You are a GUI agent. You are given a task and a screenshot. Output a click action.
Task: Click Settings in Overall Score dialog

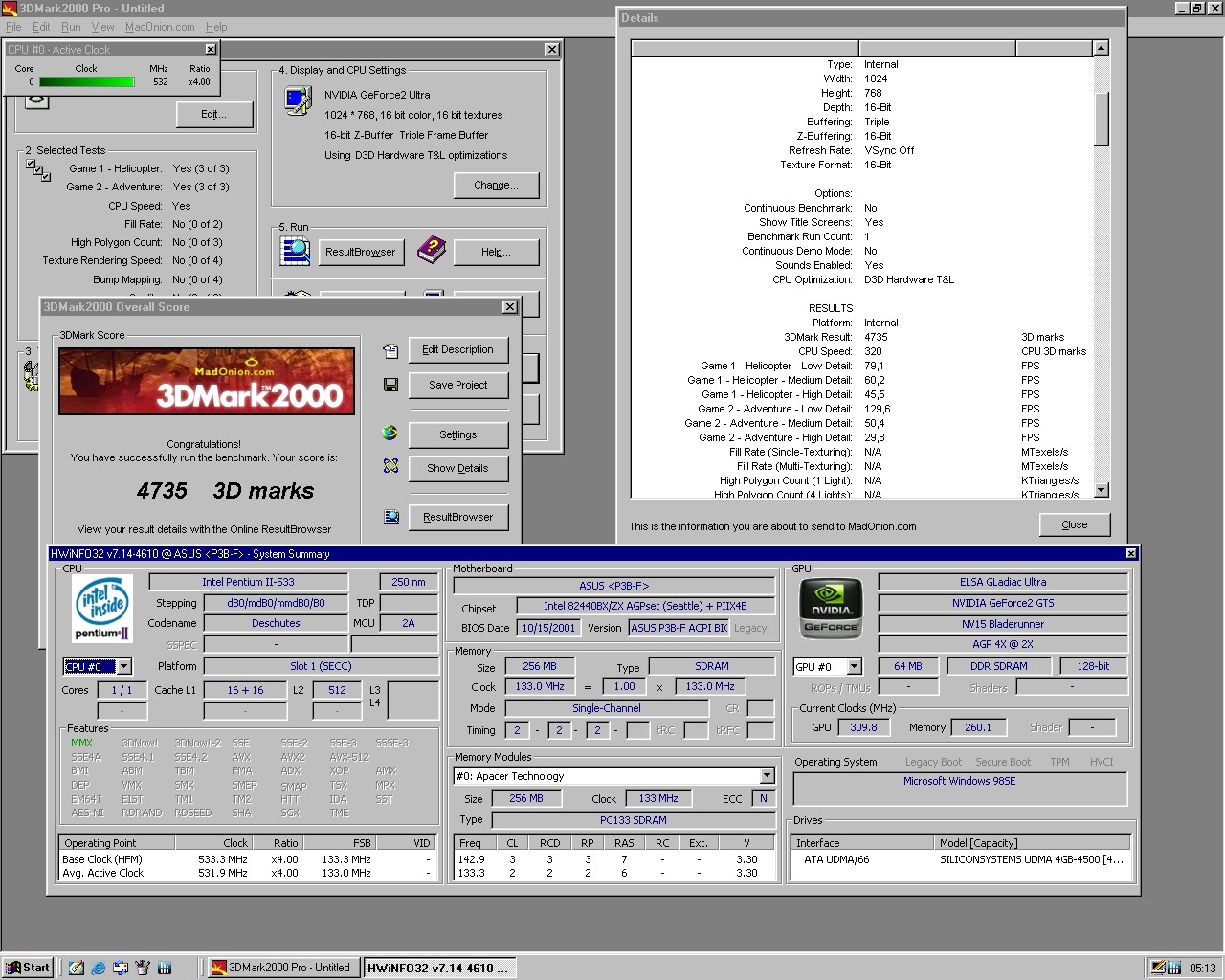point(458,434)
